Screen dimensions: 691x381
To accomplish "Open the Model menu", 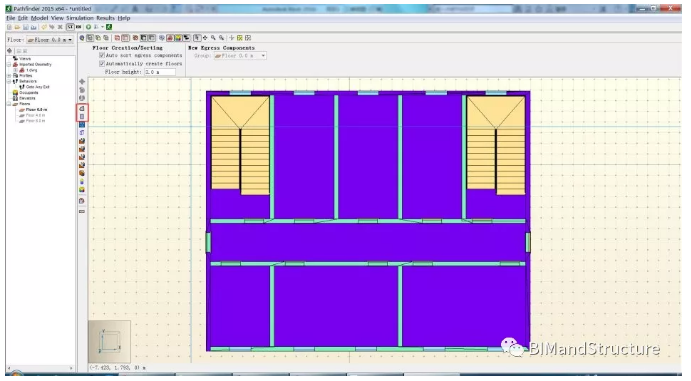I will pos(39,18).
